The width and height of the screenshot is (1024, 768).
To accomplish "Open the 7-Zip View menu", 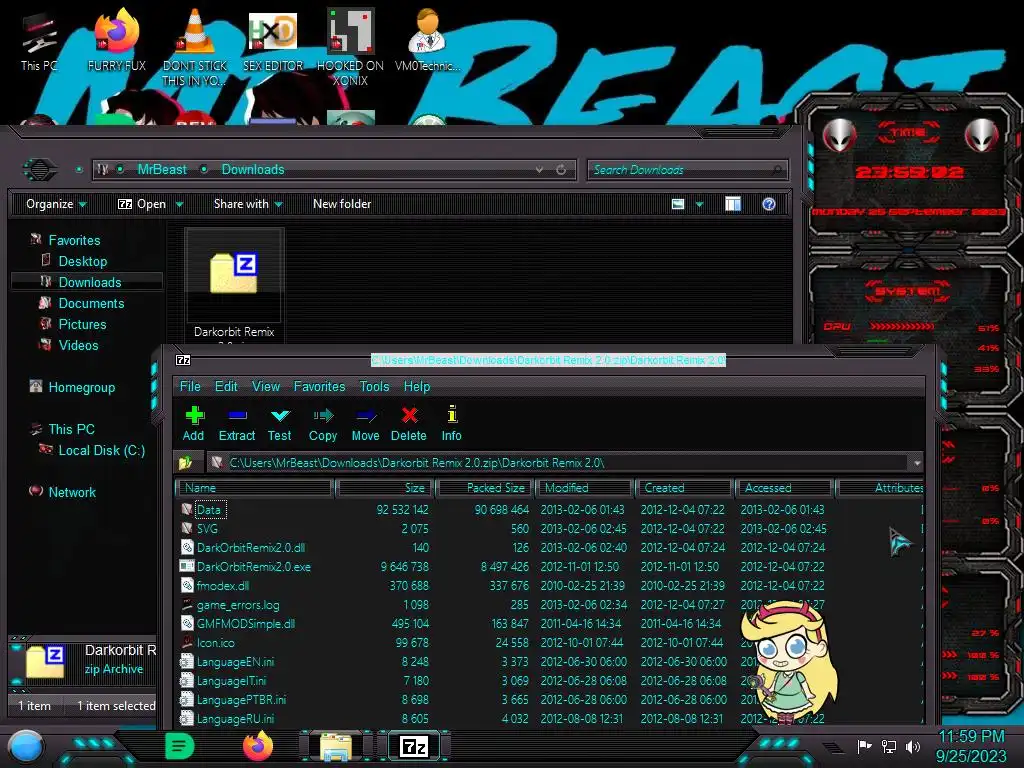I will coord(266,387).
